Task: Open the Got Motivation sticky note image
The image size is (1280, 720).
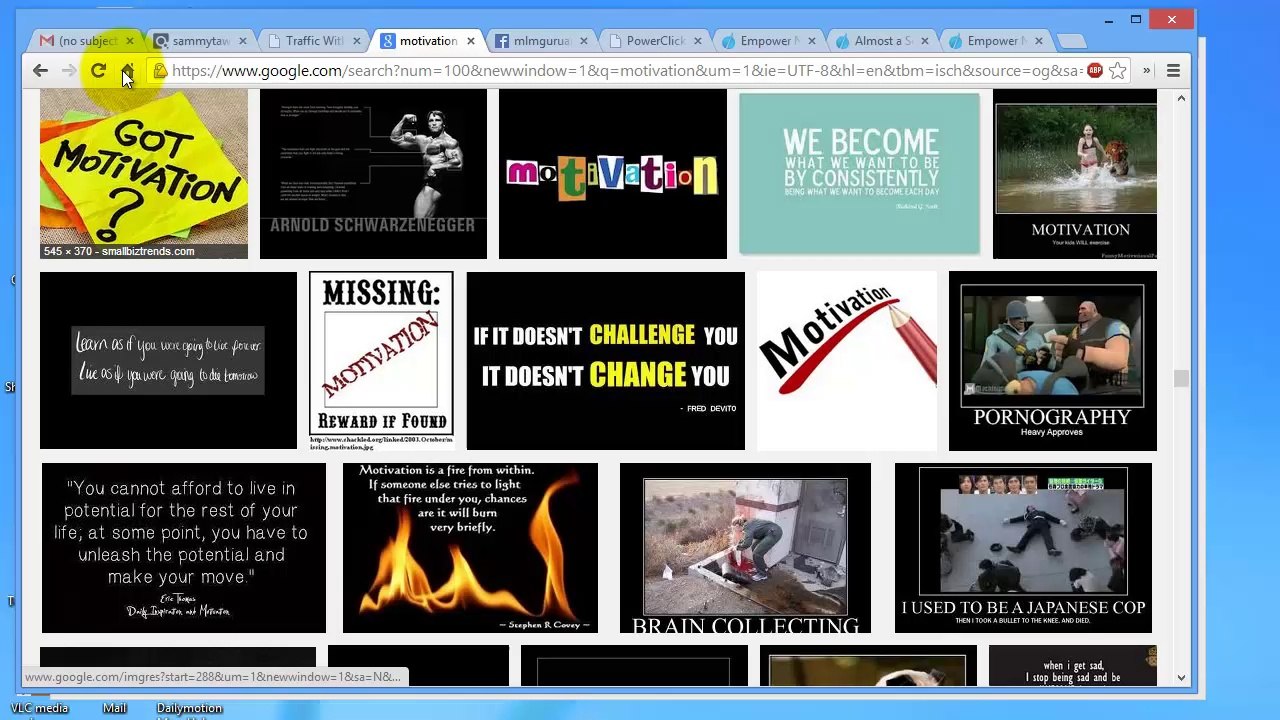Action: [x=144, y=174]
